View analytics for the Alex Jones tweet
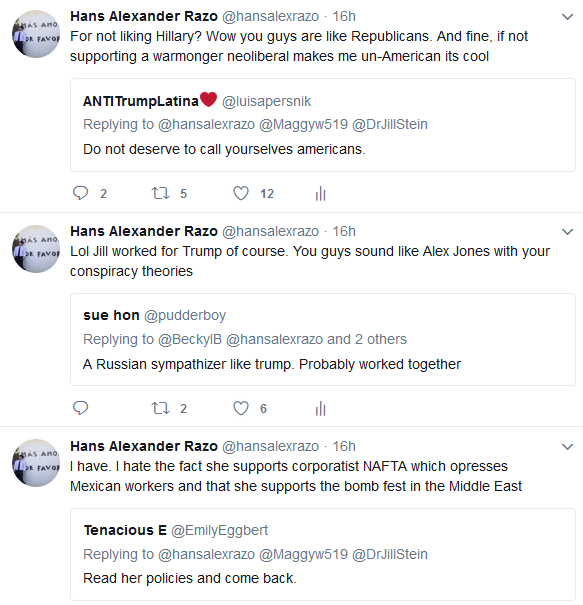This screenshot has height=605, width=583. pos(321,408)
